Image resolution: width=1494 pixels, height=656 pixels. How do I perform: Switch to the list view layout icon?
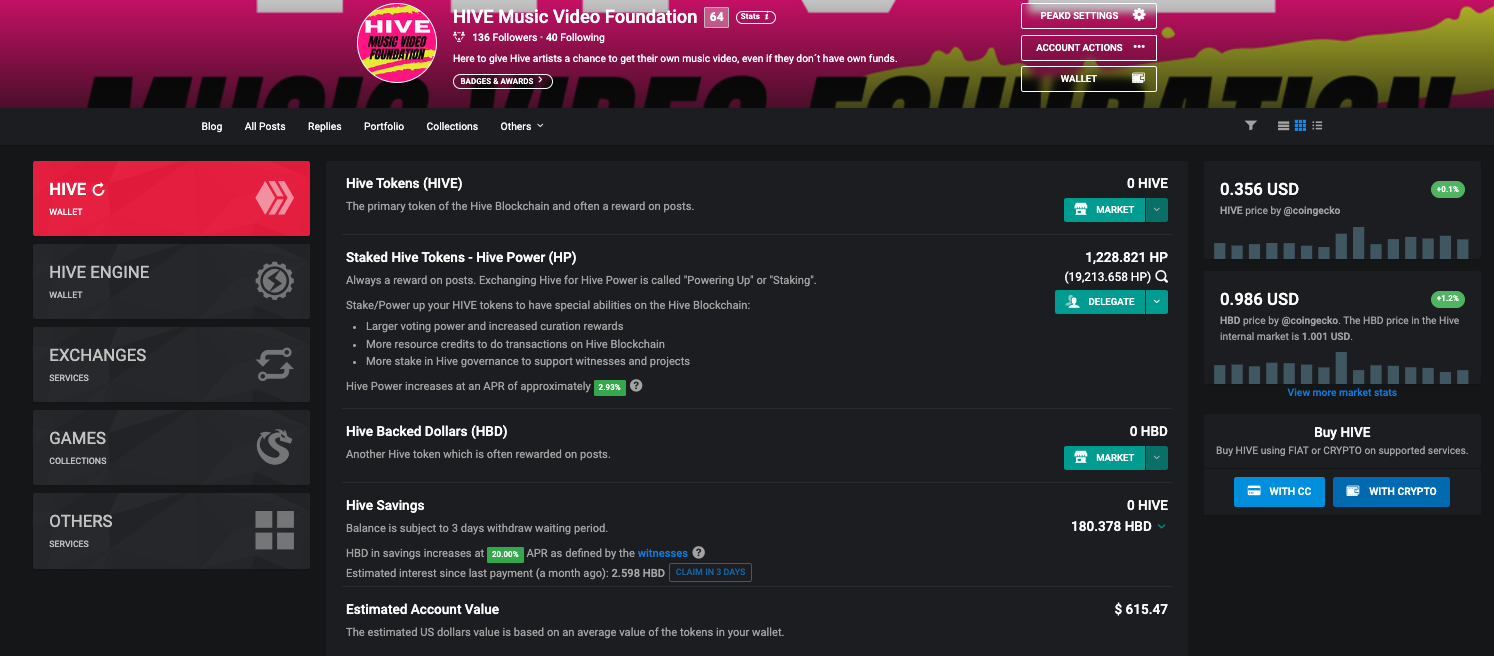click(1284, 126)
